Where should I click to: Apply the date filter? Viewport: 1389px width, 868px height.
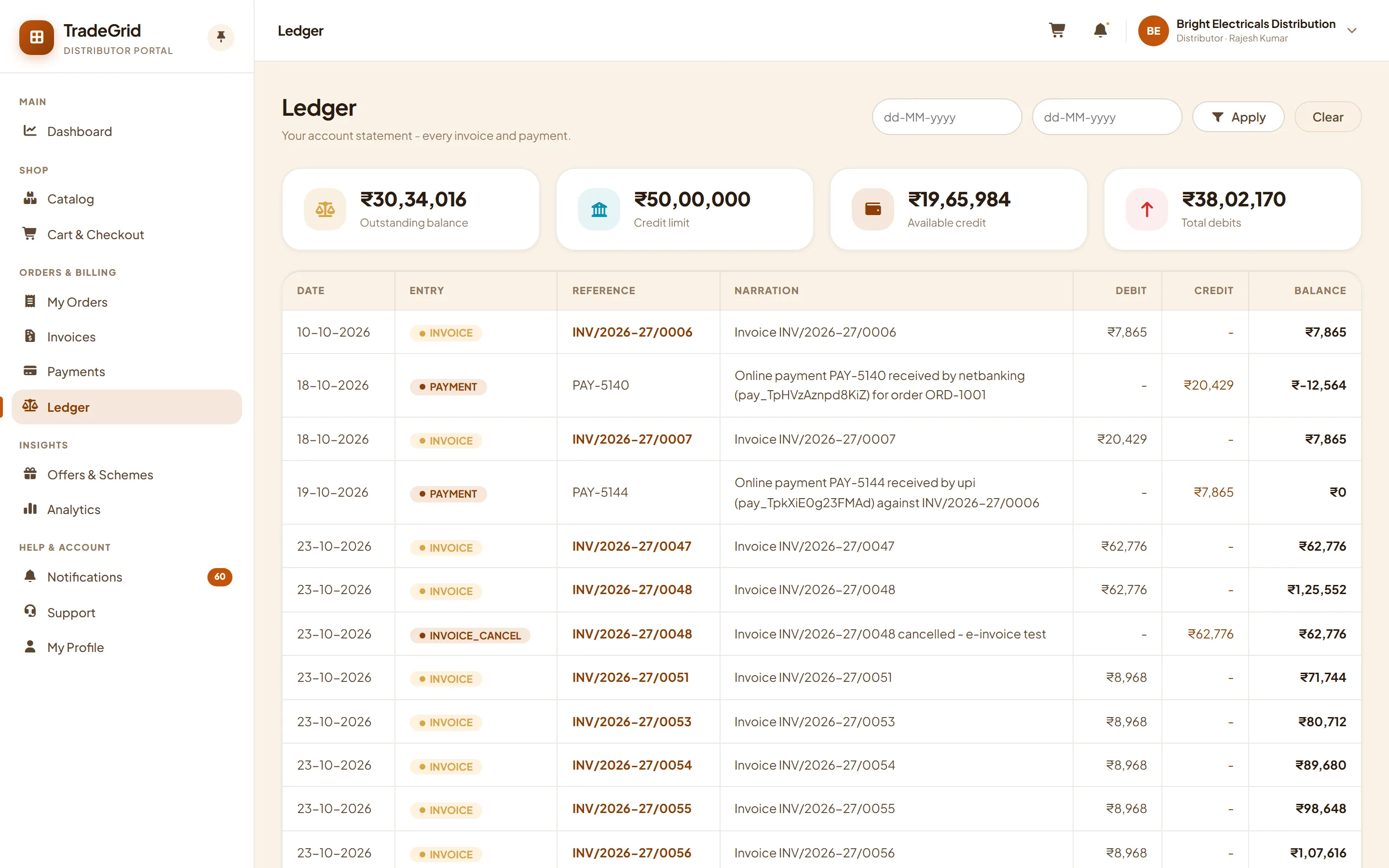click(x=1238, y=117)
